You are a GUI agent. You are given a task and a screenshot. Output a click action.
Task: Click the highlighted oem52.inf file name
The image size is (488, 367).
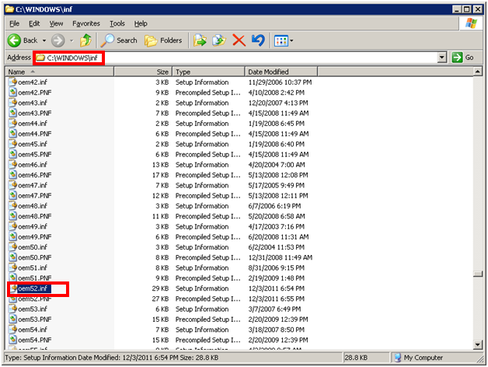(33, 289)
